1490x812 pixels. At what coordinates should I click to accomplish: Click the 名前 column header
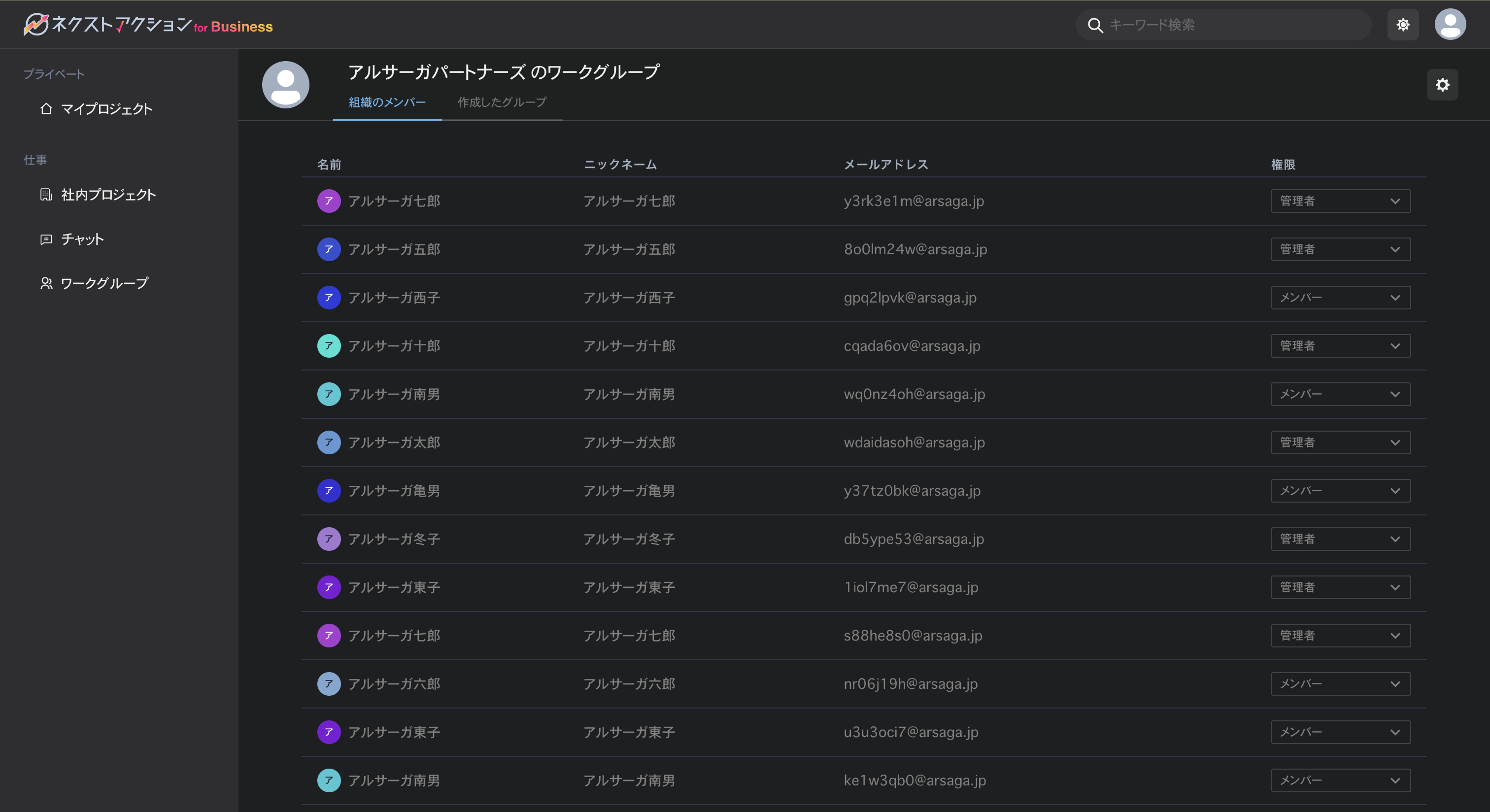click(x=329, y=165)
